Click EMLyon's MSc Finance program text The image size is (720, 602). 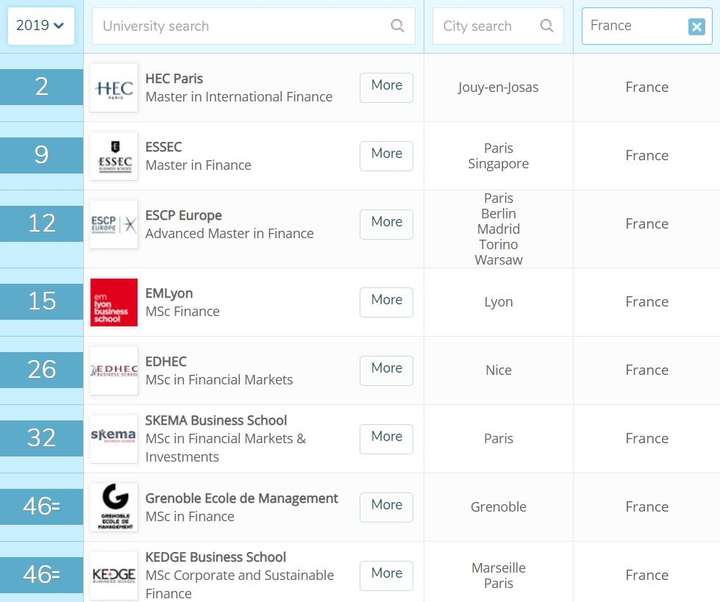pyautogui.click(x=182, y=311)
